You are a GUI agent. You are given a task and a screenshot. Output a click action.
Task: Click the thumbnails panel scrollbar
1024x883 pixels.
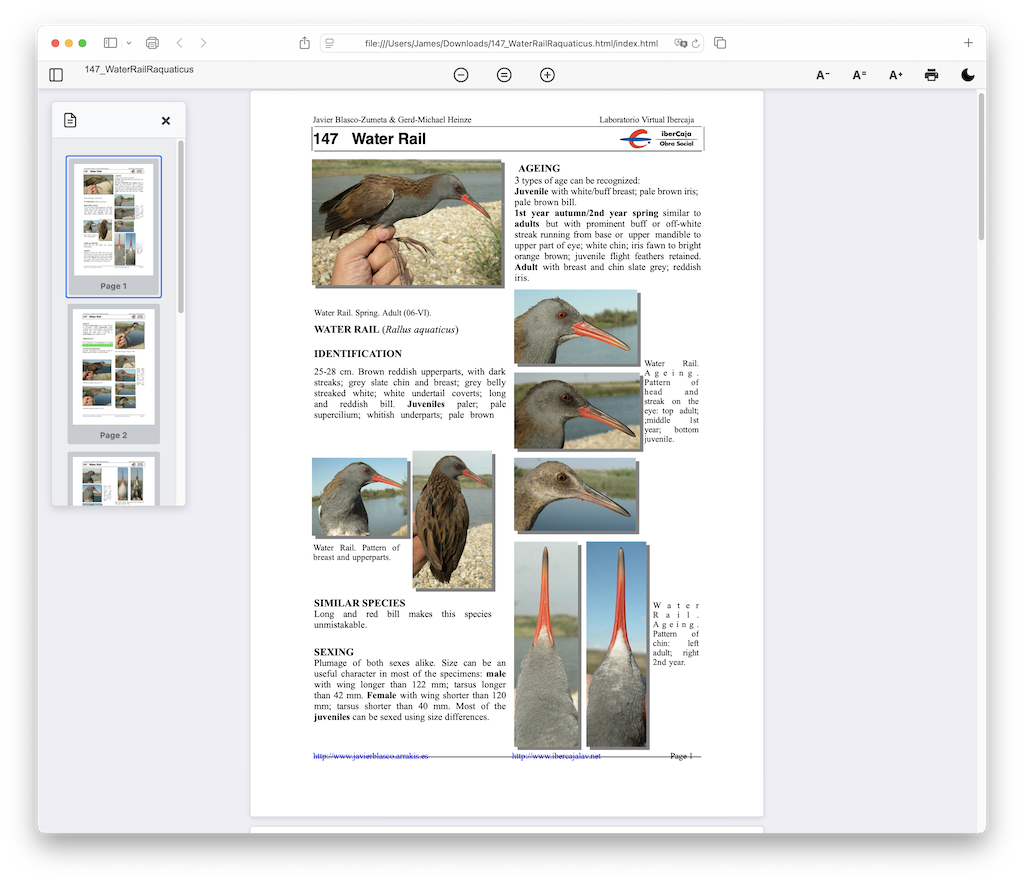pos(181,225)
